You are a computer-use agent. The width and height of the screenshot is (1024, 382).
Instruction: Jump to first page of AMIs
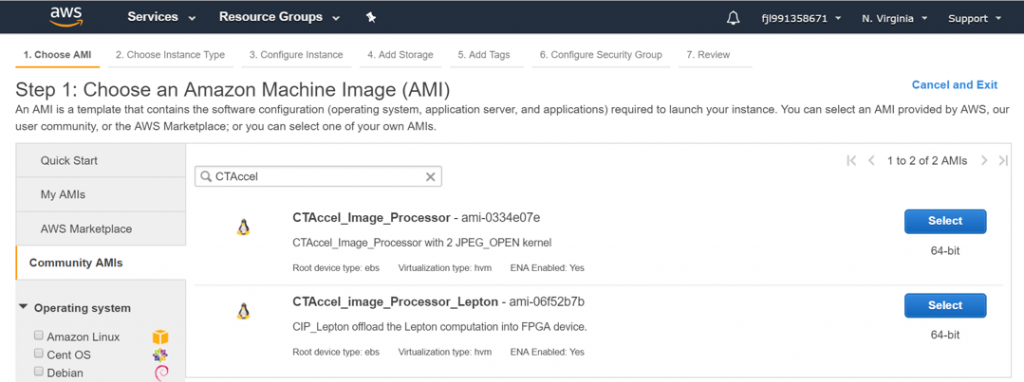tap(851, 161)
